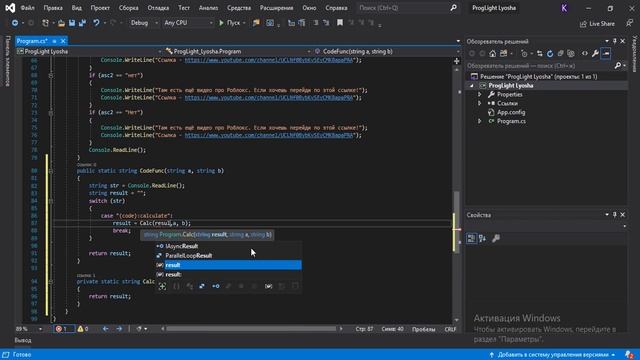
Task: Click the editor vertical scrollbar track
Action: coord(456,195)
